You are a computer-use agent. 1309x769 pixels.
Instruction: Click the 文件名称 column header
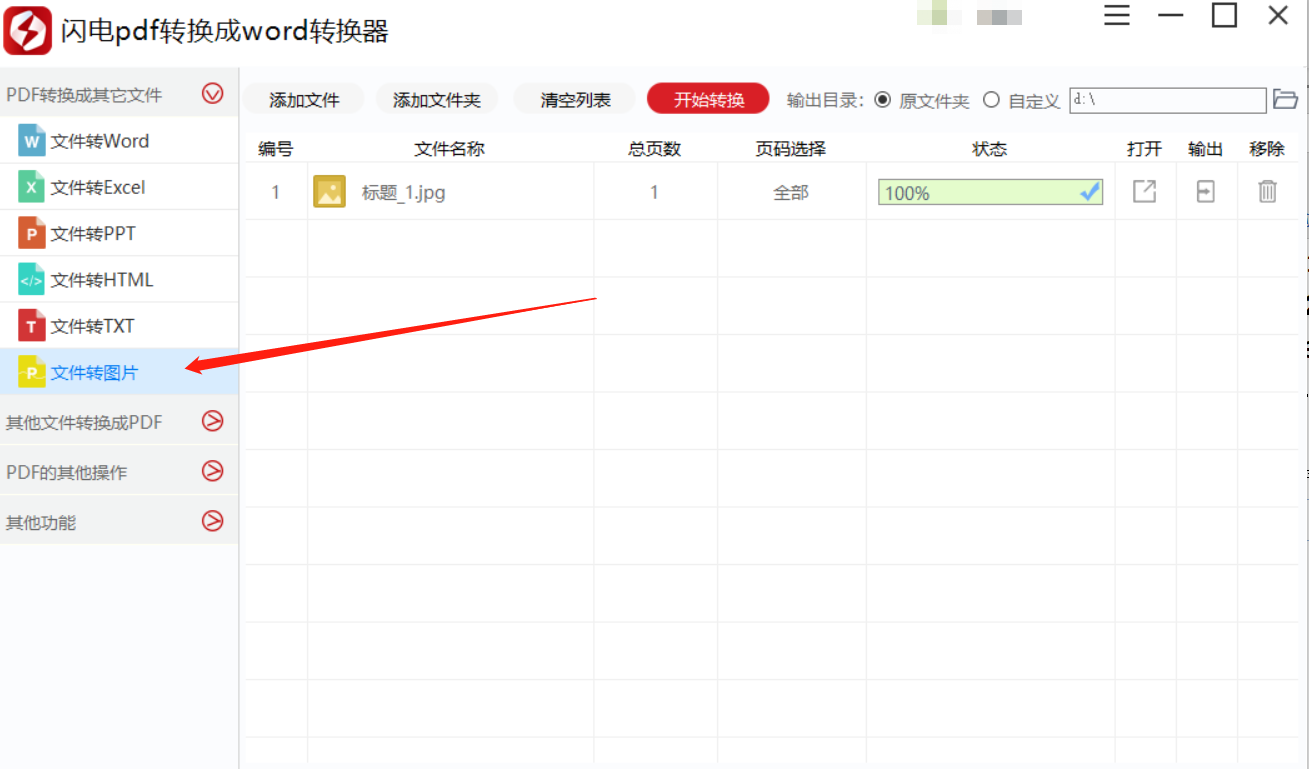coord(450,149)
